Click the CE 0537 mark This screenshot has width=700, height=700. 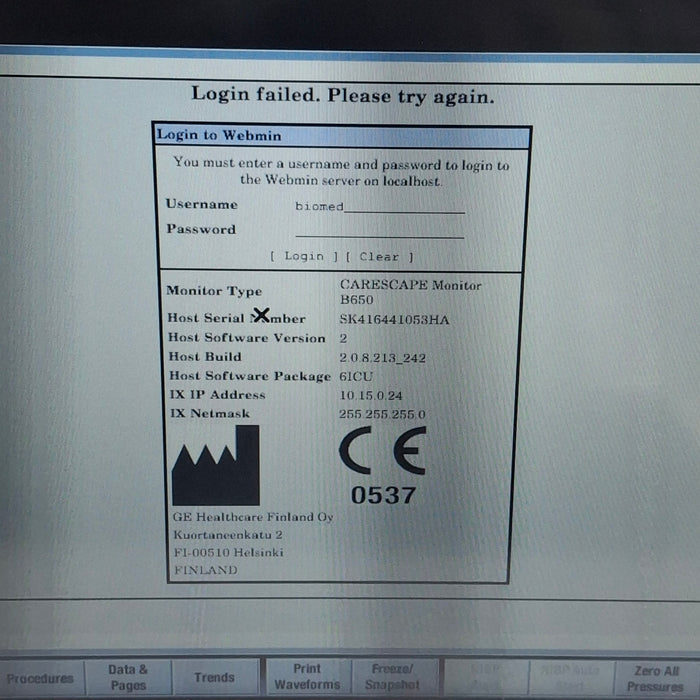(x=383, y=466)
